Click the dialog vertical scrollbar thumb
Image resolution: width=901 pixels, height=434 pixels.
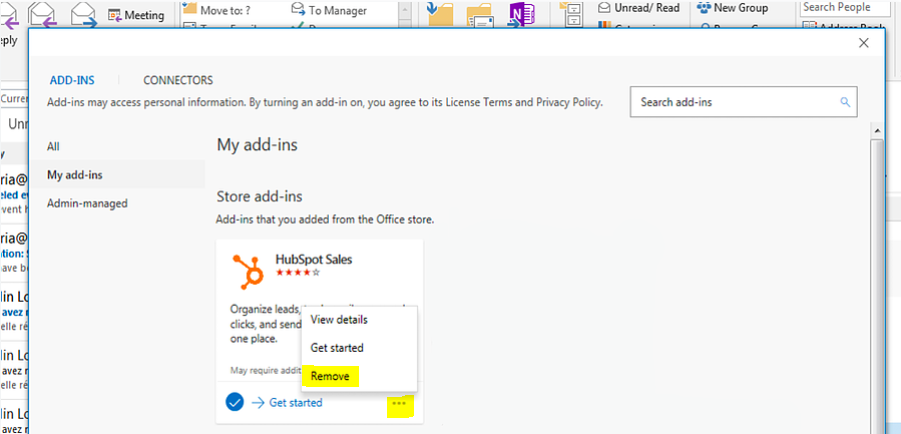(x=877, y=286)
